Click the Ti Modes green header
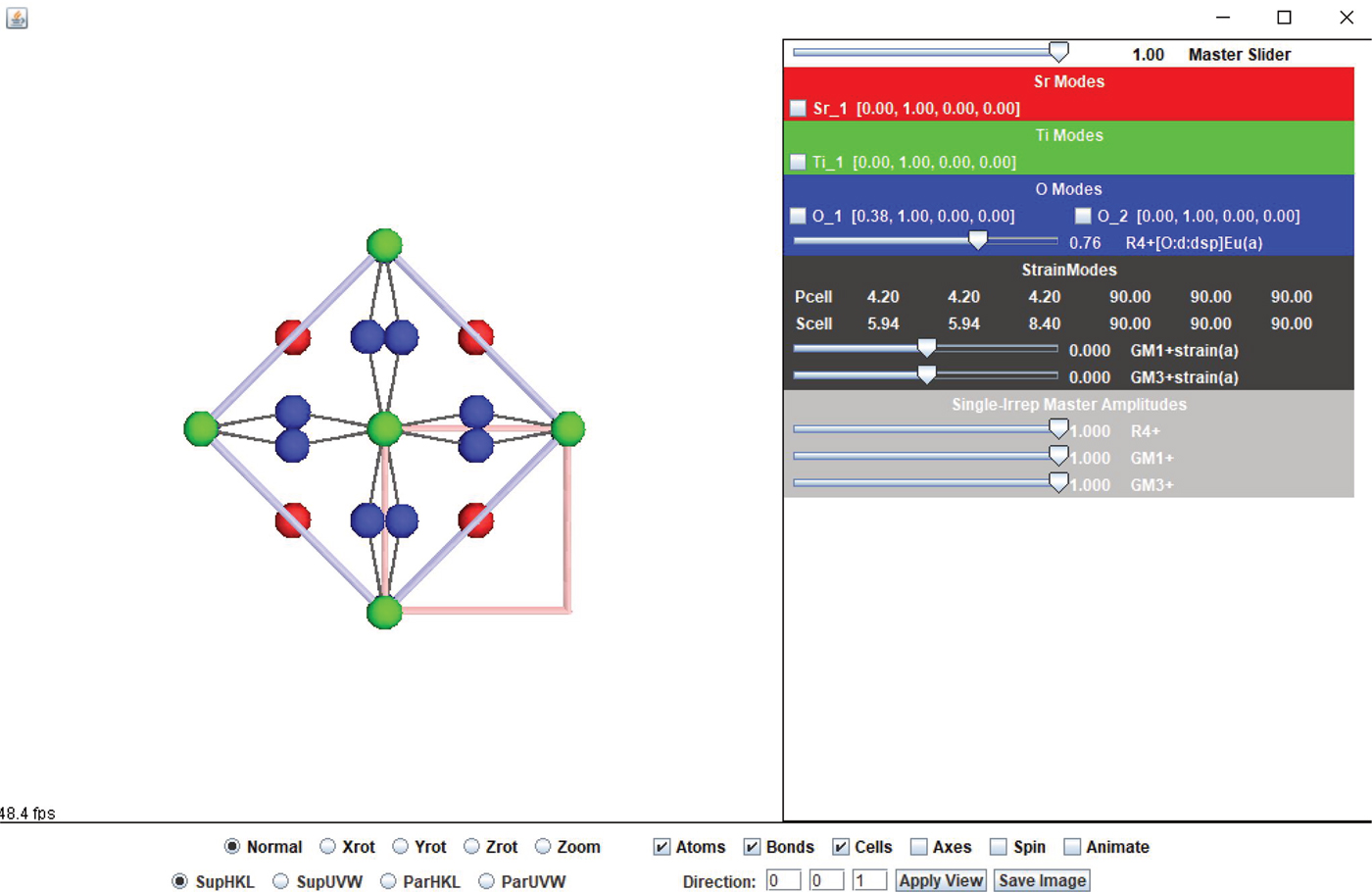 [x=1069, y=135]
